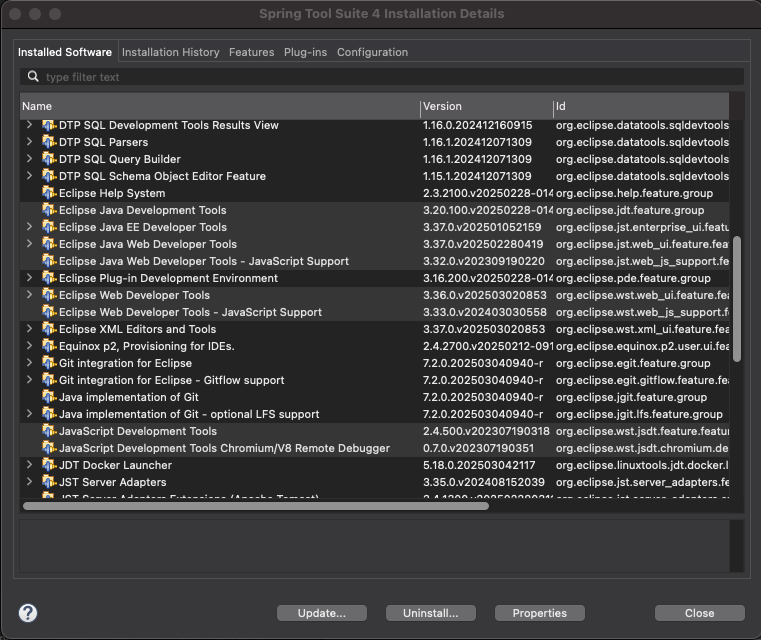This screenshot has height=640, width=761.
Task: Click version 3.37.0.v202501052159
Action: point(482,227)
